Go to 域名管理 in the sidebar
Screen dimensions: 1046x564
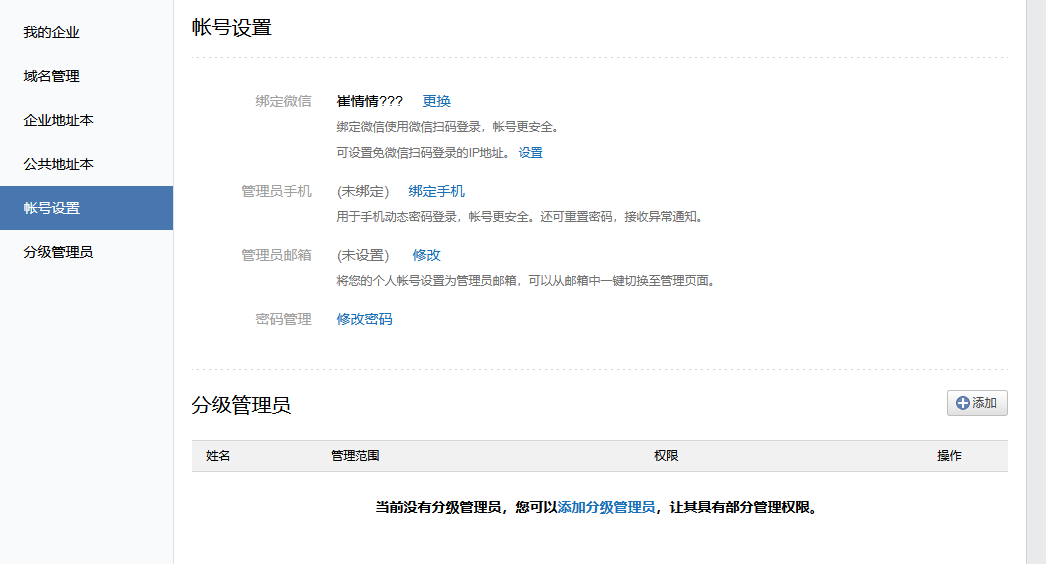point(52,76)
